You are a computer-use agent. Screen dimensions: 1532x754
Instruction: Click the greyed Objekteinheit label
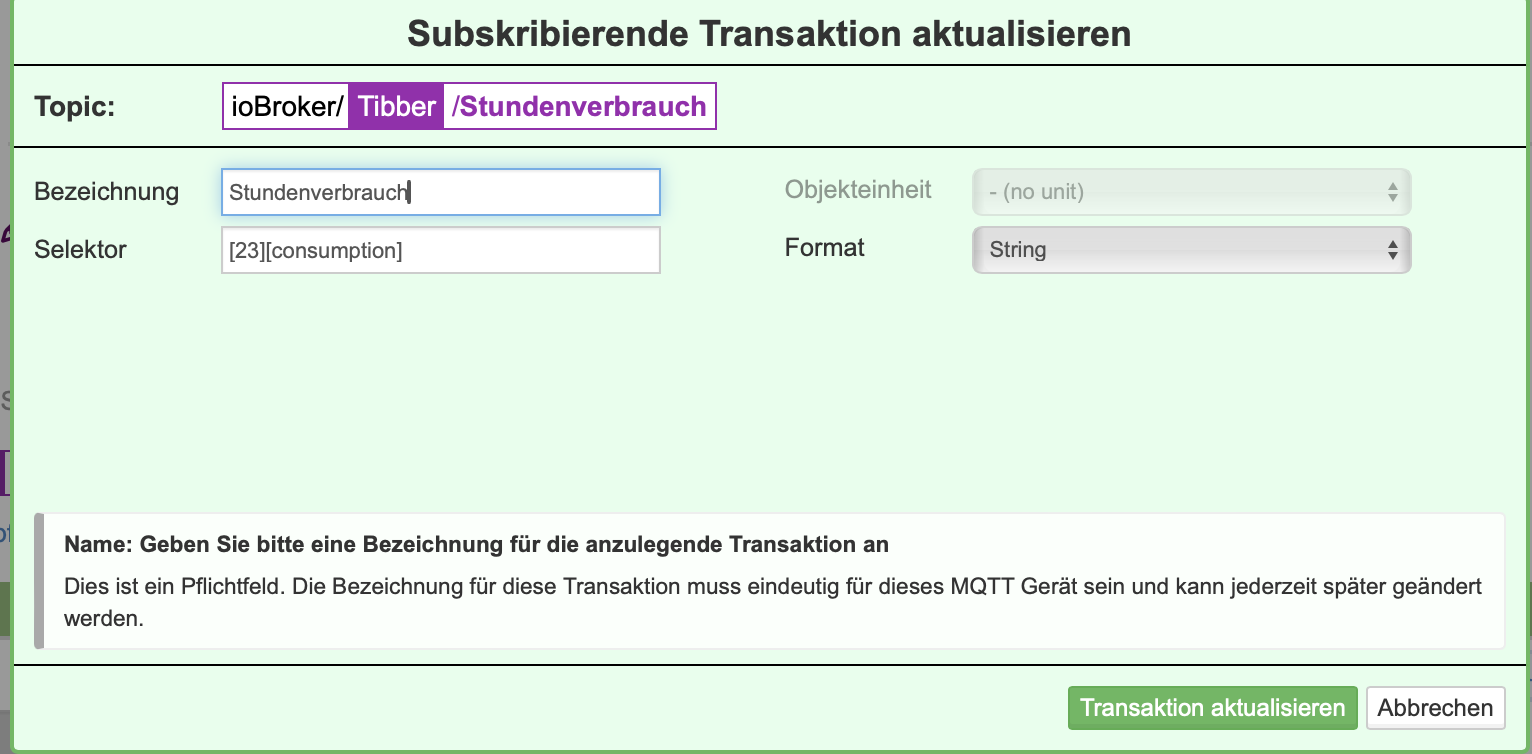[858, 189]
